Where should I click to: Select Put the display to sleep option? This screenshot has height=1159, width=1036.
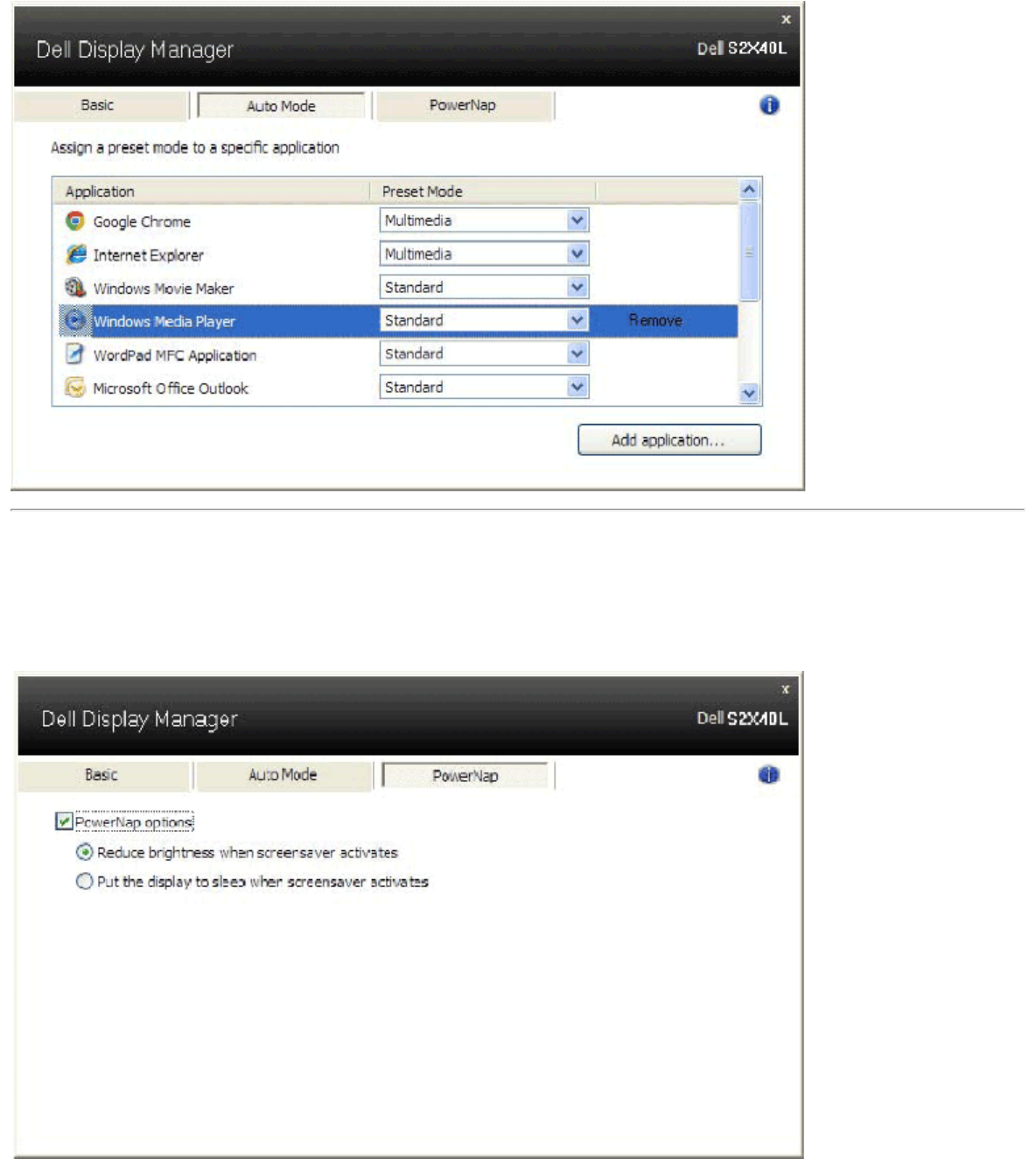coord(84,882)
